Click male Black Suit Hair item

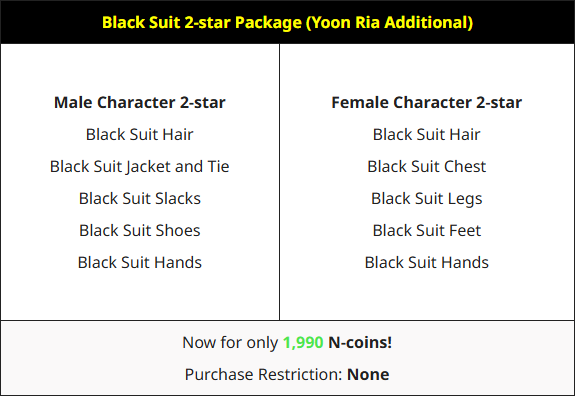tap(140, 134)
